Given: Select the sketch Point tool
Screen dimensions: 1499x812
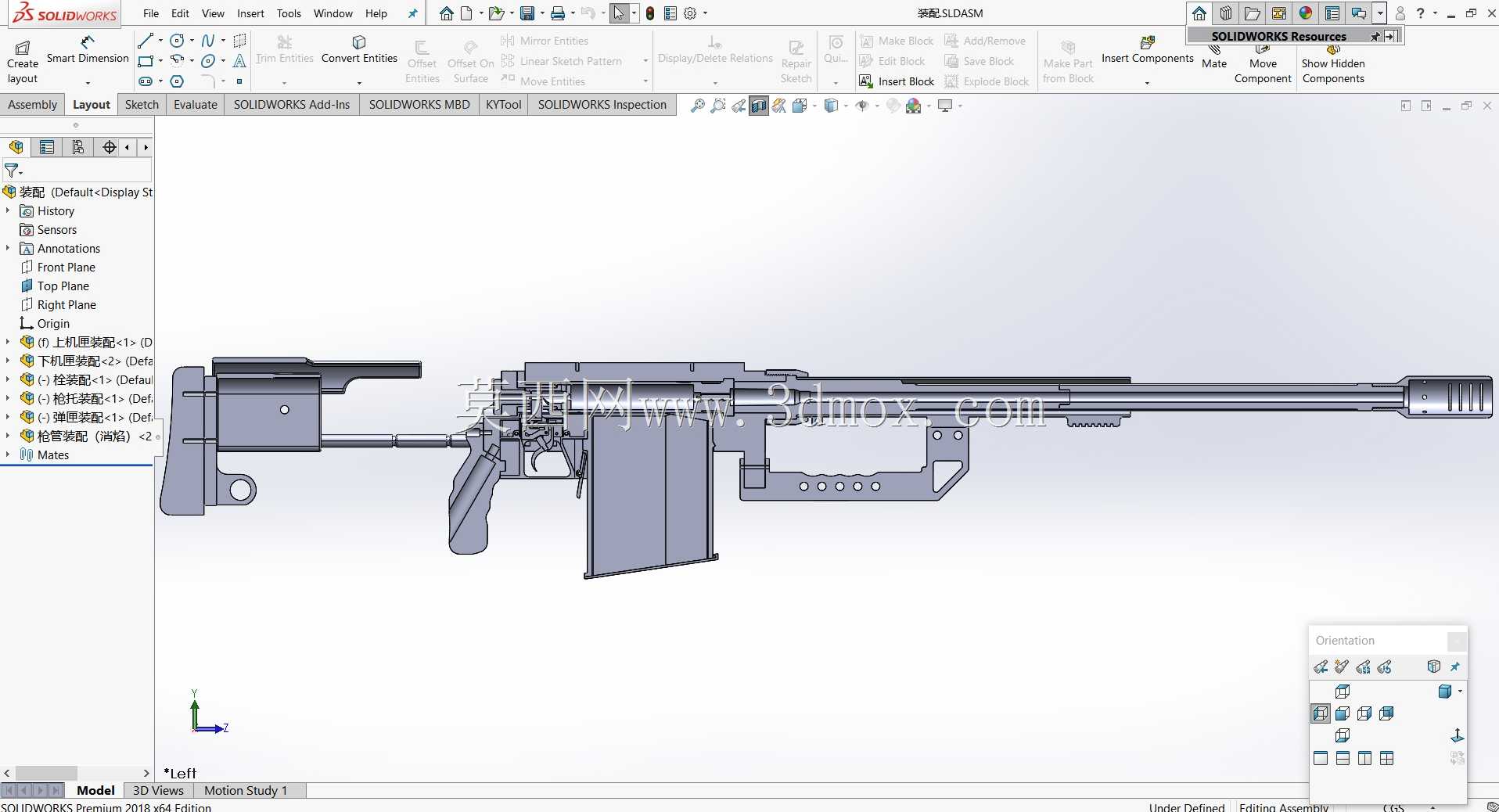Looking at the screenshot, I should click(239, 81).
